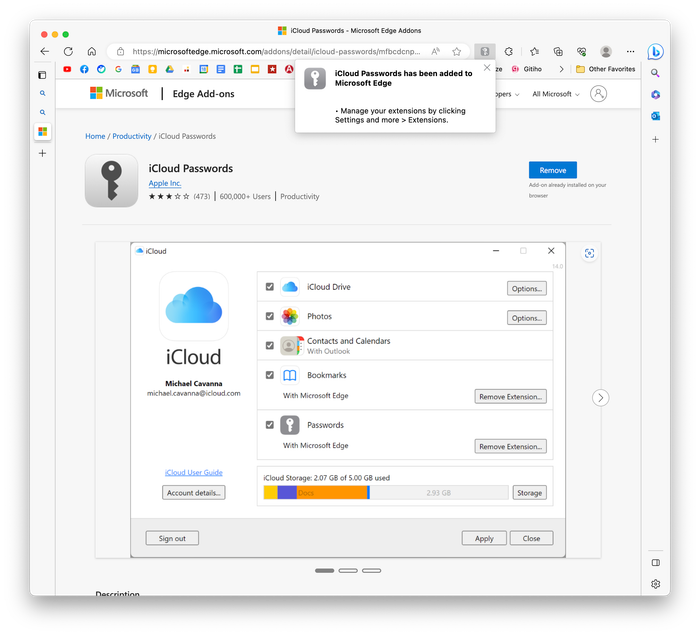700x635 pixels.
Task: Open the Settings and more ellipsis menu
Action: click(x=630, y=52)
